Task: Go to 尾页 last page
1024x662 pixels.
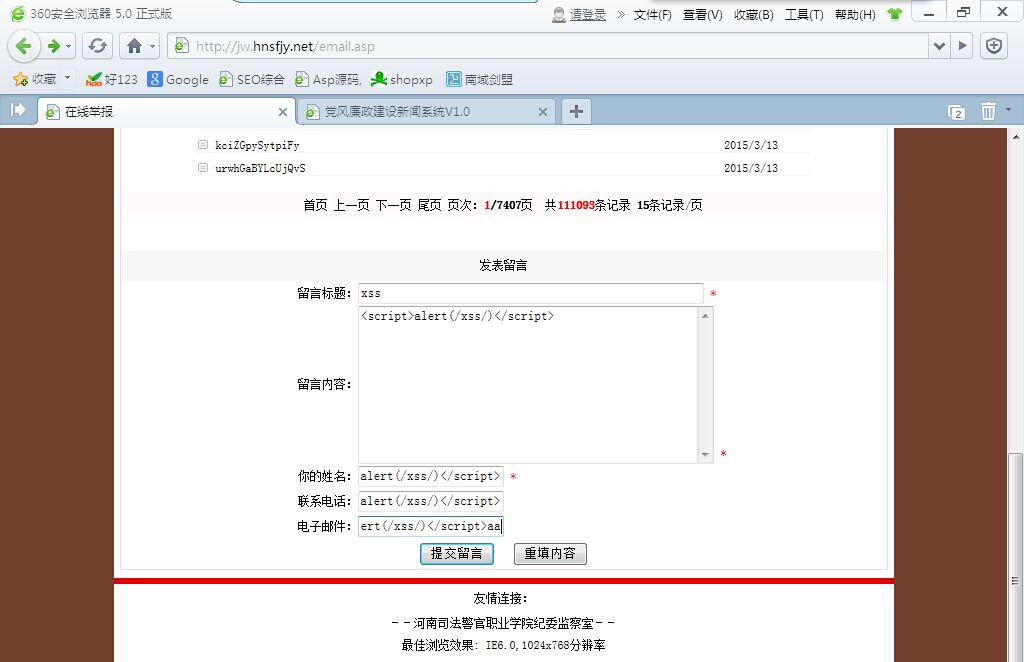Action: pyautogui.click(x=429, y=205)
